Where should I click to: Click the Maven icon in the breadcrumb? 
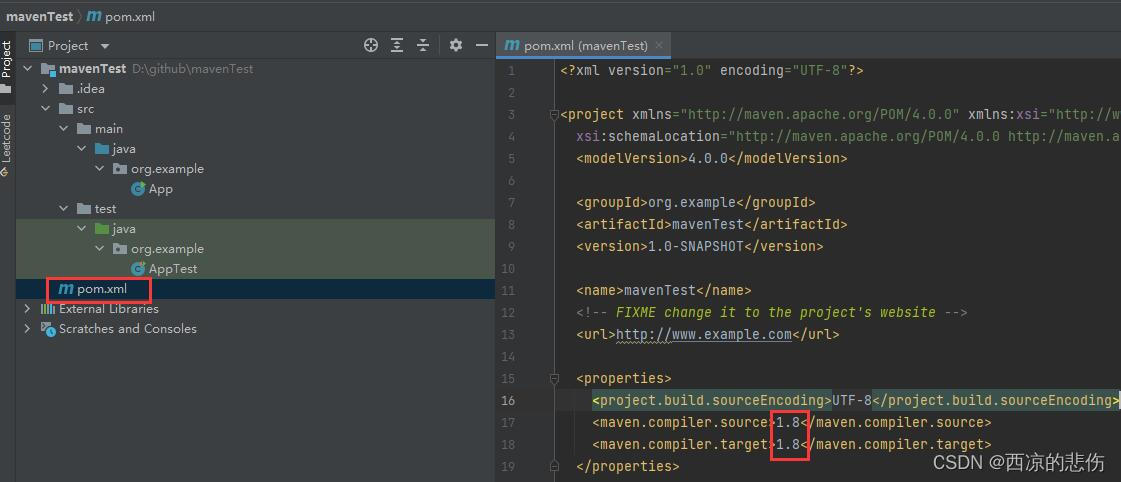94,16
